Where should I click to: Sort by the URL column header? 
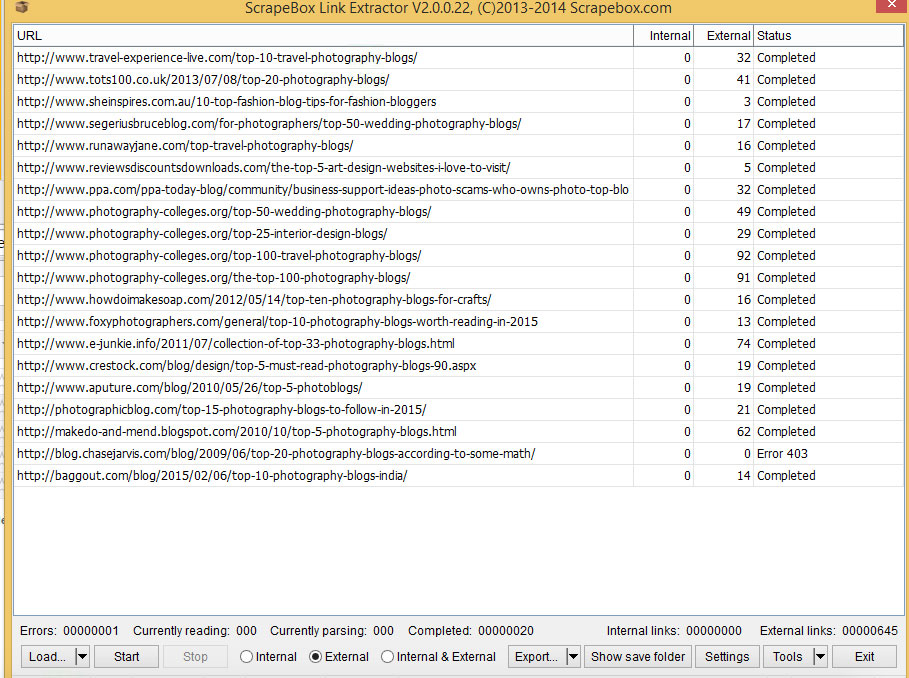(323, 36)
